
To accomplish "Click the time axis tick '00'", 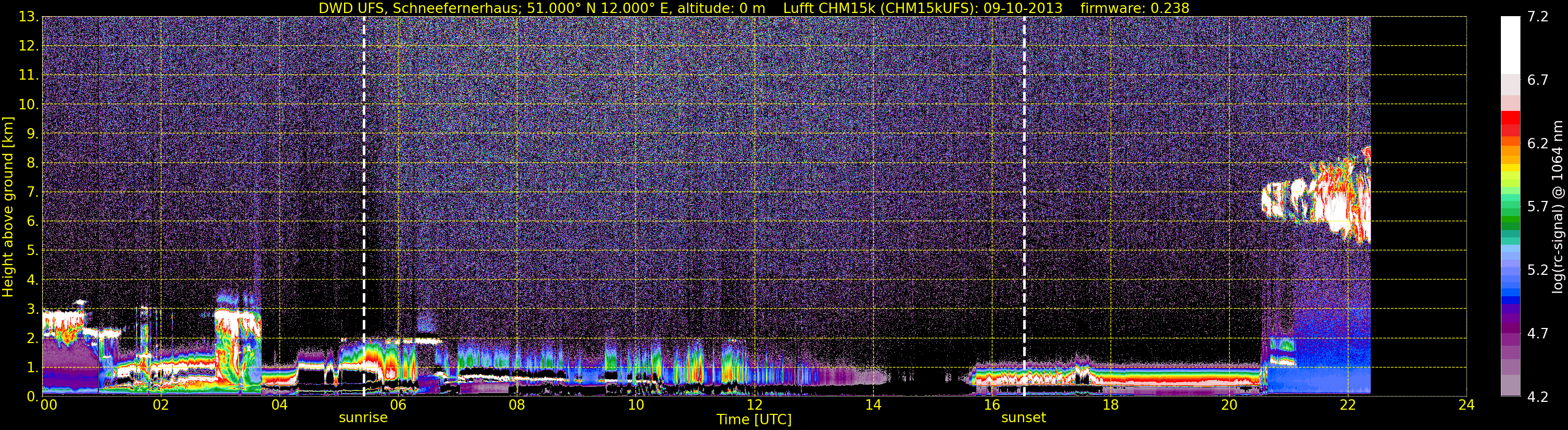I will click(49, 405).
